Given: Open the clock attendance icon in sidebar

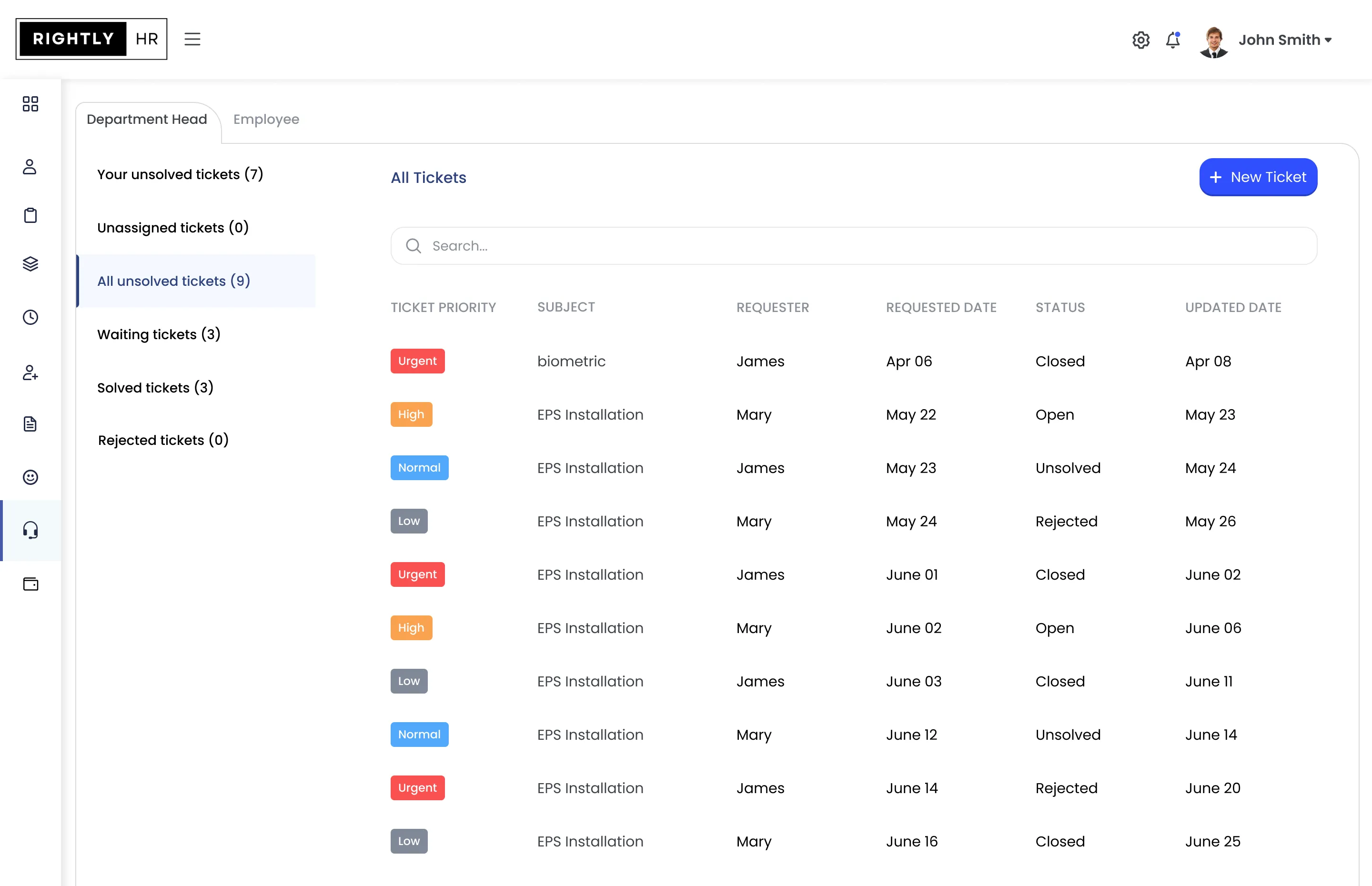Looking at the screenshot, I should (30, 317).
